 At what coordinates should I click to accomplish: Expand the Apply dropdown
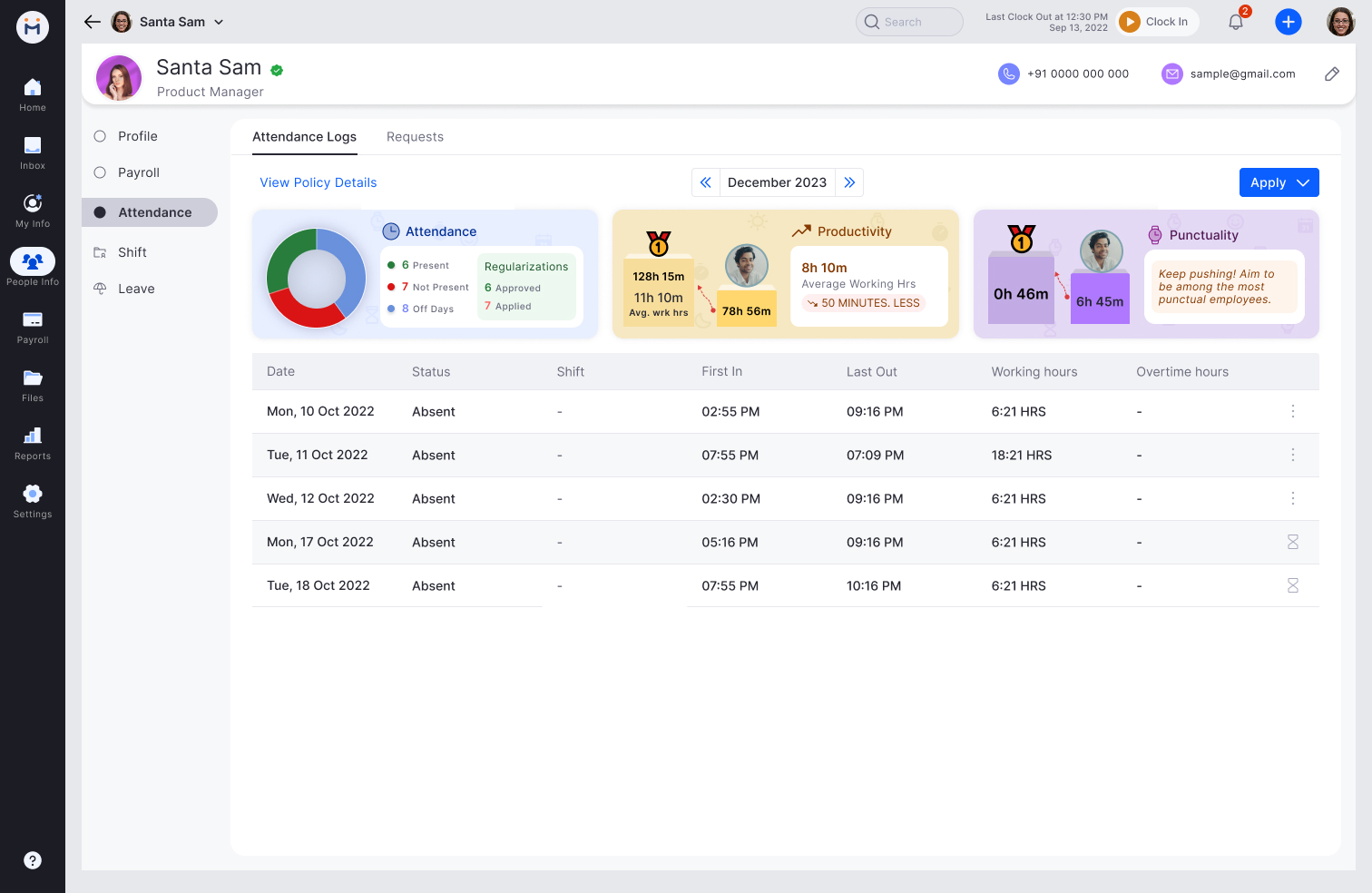click(1279, 182)
